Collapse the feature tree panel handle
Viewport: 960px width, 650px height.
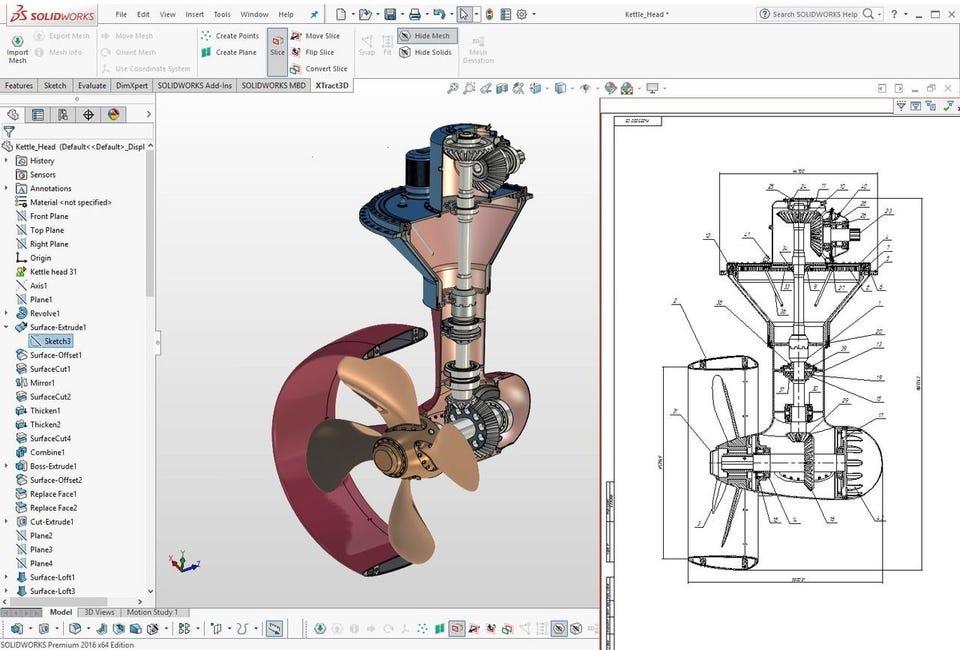(x=158, y=342)
